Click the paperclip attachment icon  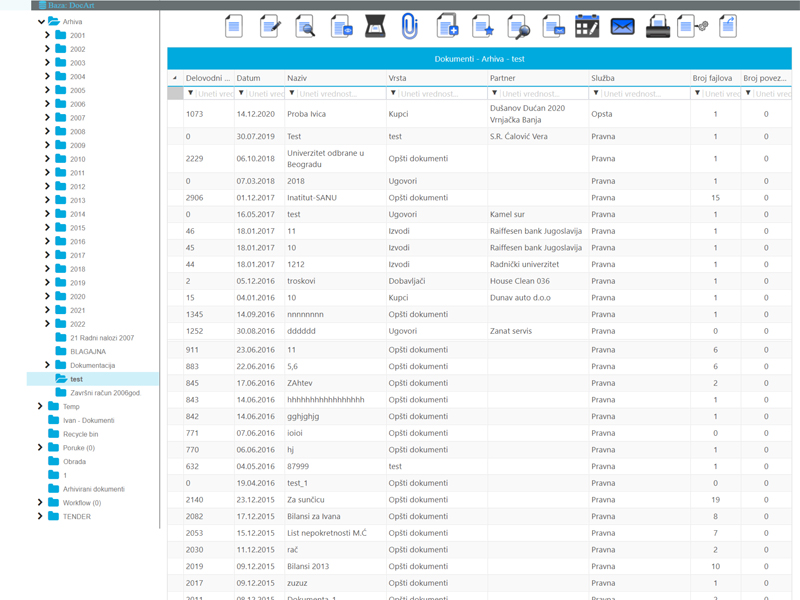click(409, 26)
